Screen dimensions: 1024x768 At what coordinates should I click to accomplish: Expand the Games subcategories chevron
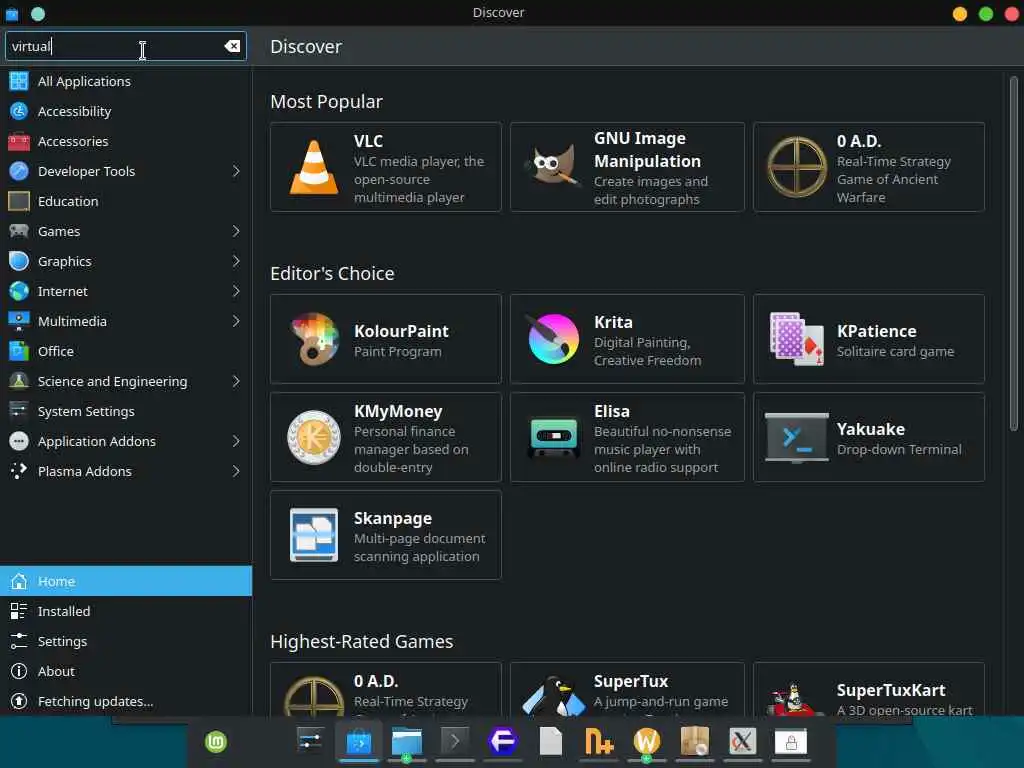pos(236,231)
